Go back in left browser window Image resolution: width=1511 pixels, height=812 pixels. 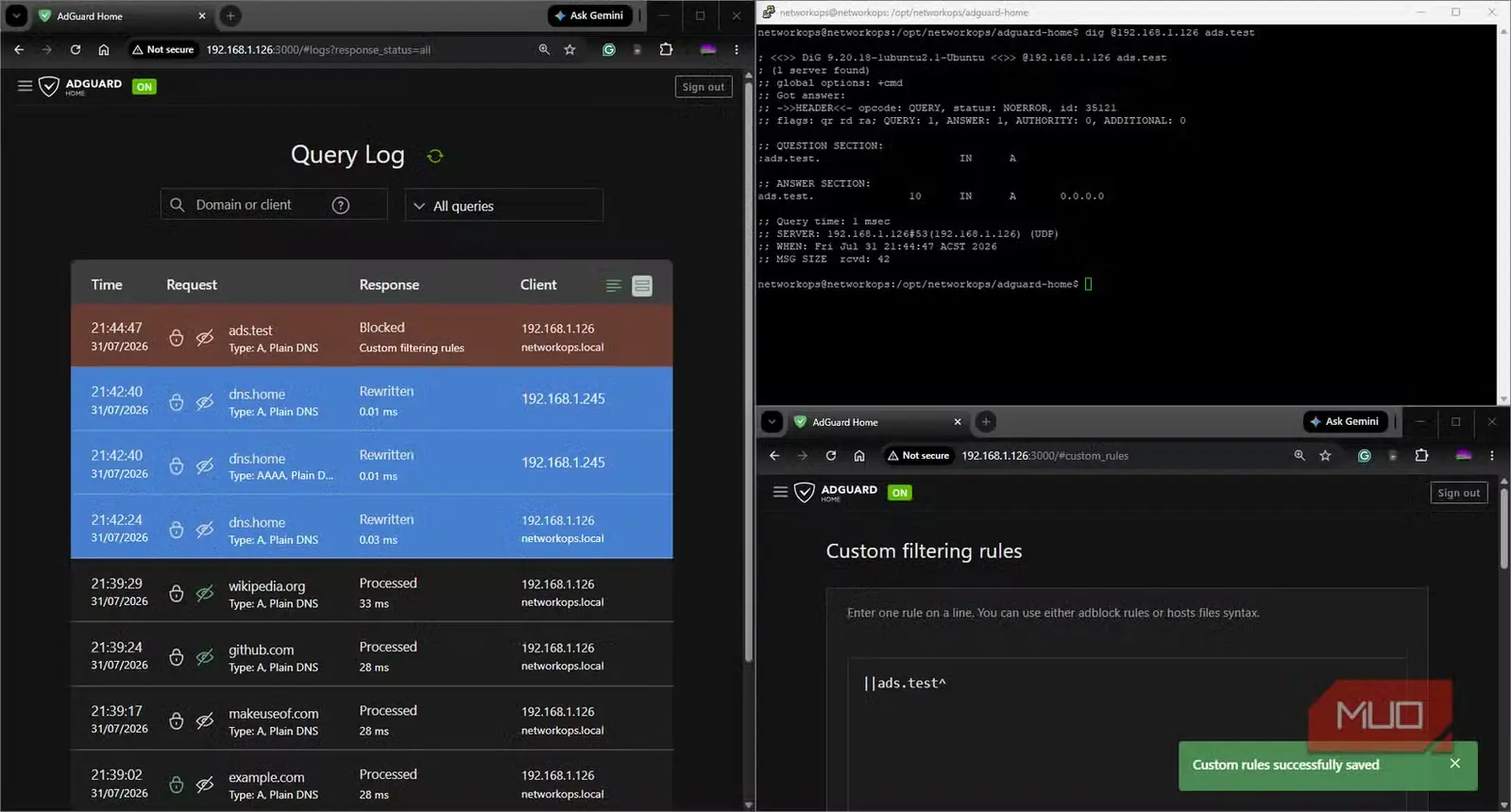[x=19, y=49]
